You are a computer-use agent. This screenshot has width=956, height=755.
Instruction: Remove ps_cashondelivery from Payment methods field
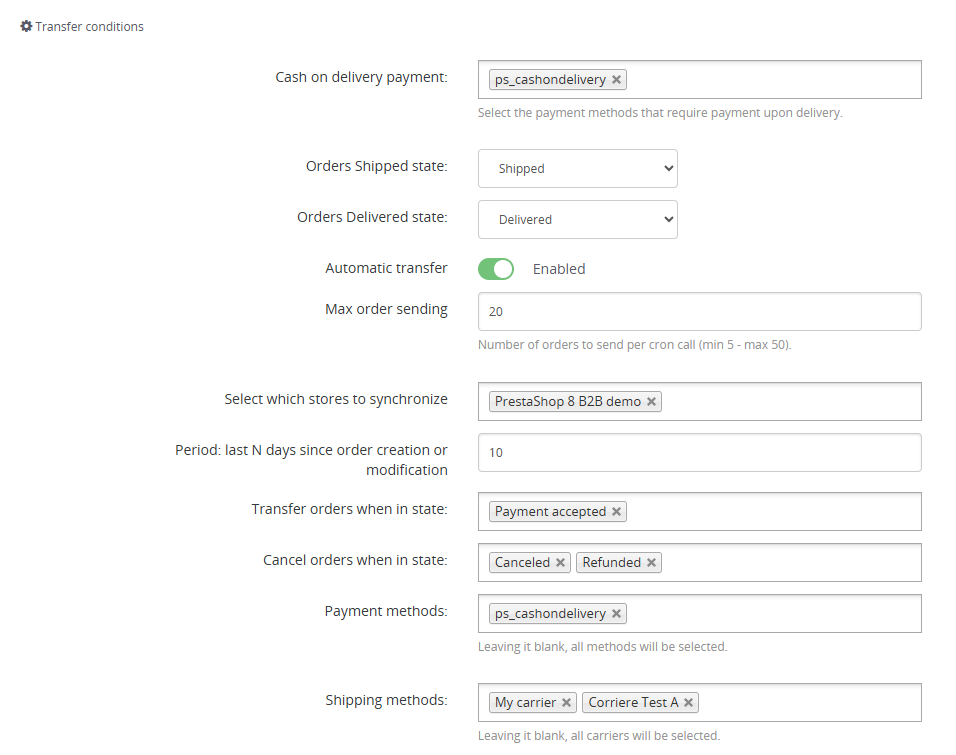coord(616,614)
